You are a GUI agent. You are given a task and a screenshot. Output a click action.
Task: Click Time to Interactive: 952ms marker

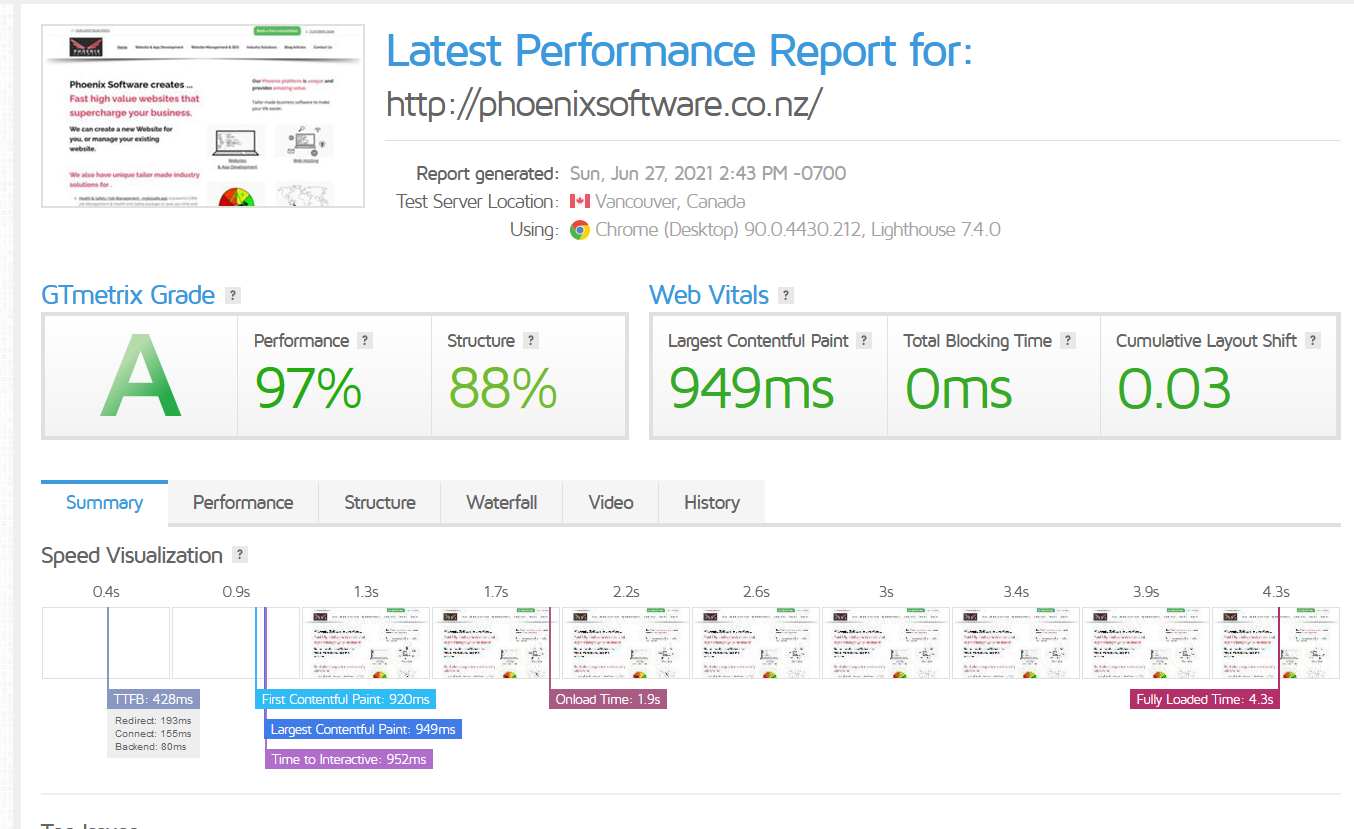pos(349,759)
